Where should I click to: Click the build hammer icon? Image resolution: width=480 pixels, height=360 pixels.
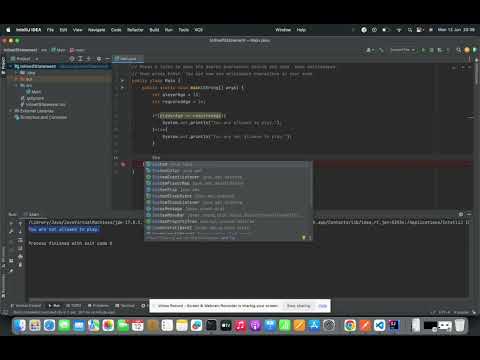(x=381, y=50)
